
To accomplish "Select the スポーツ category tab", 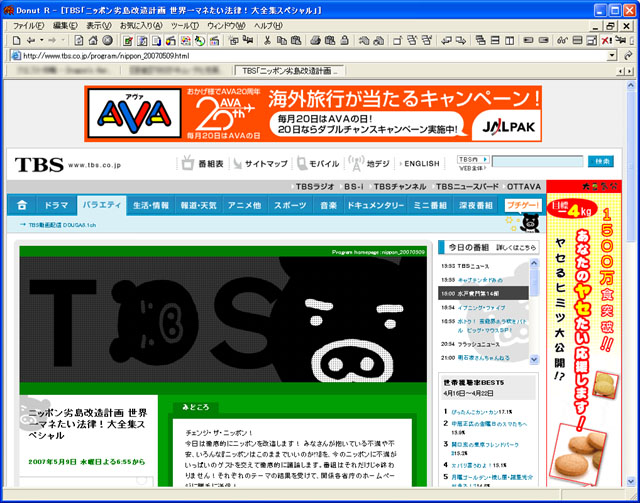I will pos(290,205).
